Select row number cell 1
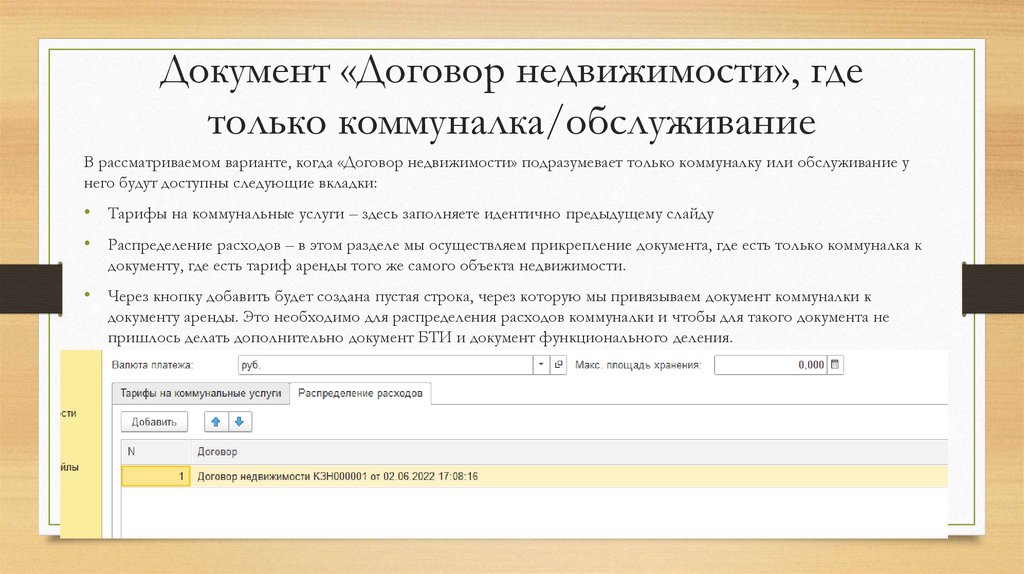The height and width of the screenshot is (574, 1024). pyautogui.click(x=155, y=476)
